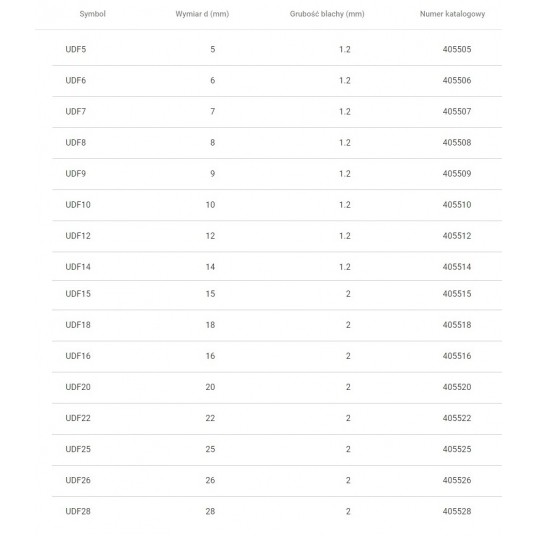Click the UDF15 symbol cell

[78, 294]
